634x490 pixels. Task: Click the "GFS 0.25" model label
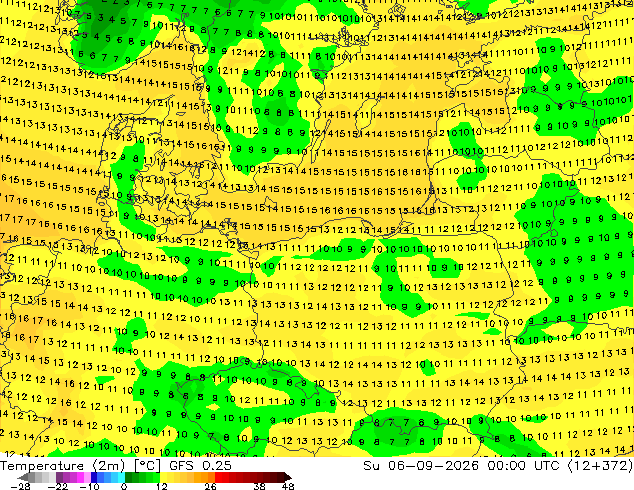click(x=200, y=465)
